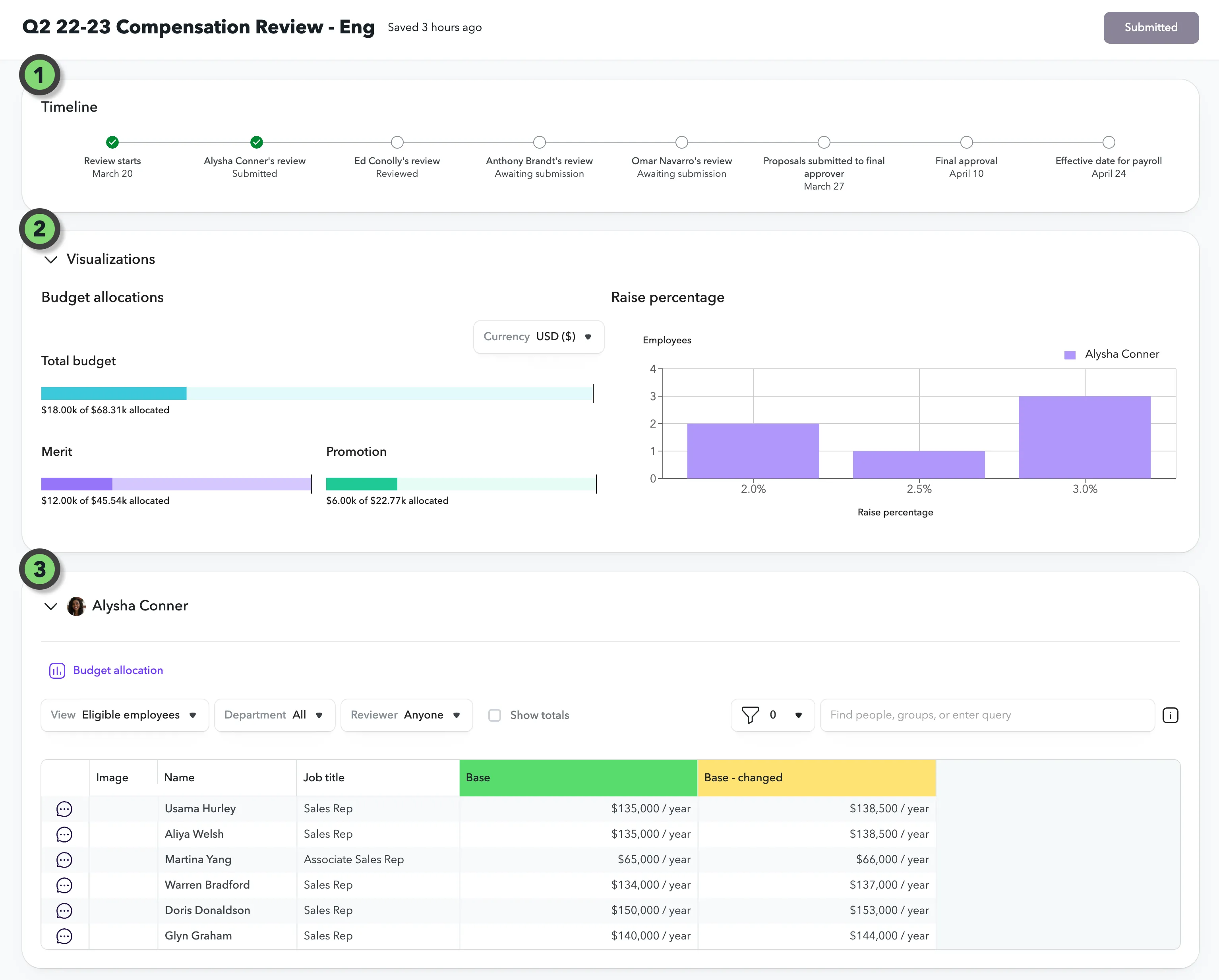Screen dimensions: 1219x980
Task: Click the Total budget progress bar
Action: (x=317, y=393)
